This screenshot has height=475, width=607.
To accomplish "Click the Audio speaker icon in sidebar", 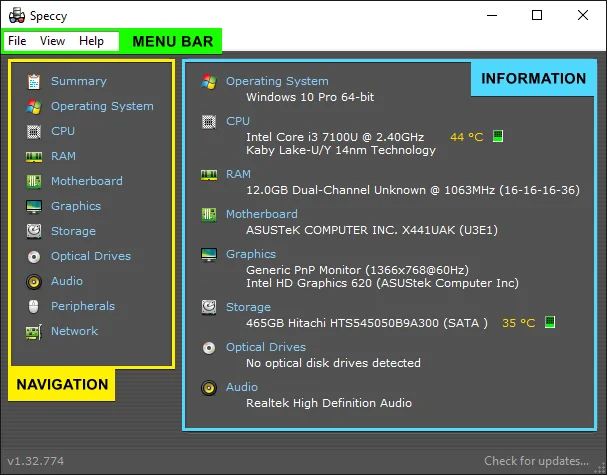I will (x=34, y=281).
